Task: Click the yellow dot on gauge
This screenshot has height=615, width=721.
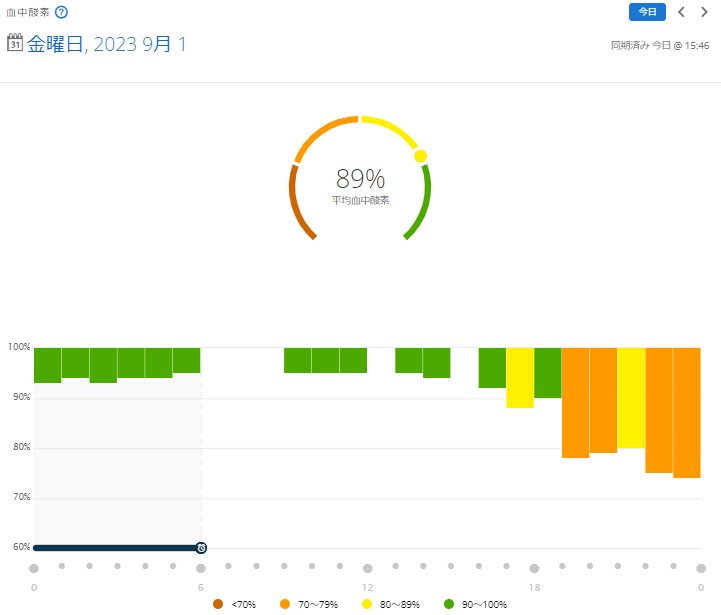Action: (420, 156)
